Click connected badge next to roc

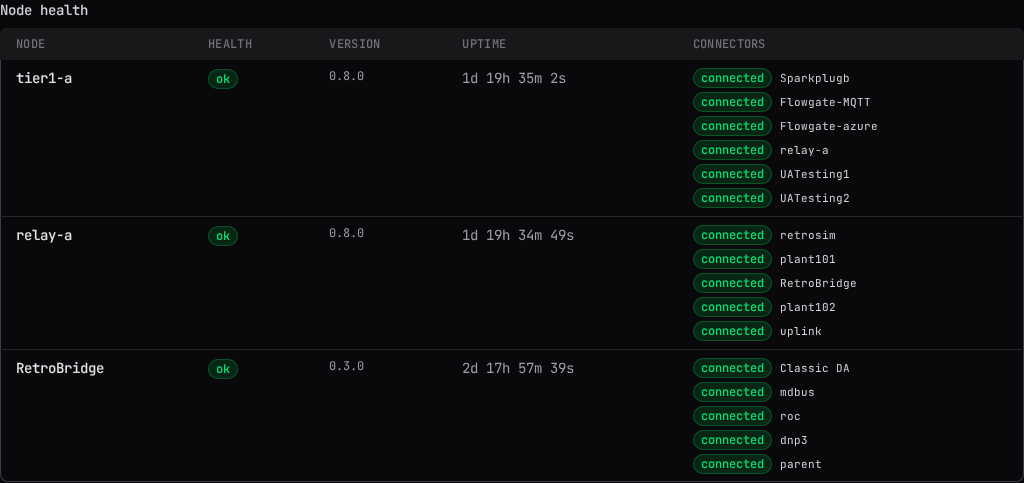[732, 416]
